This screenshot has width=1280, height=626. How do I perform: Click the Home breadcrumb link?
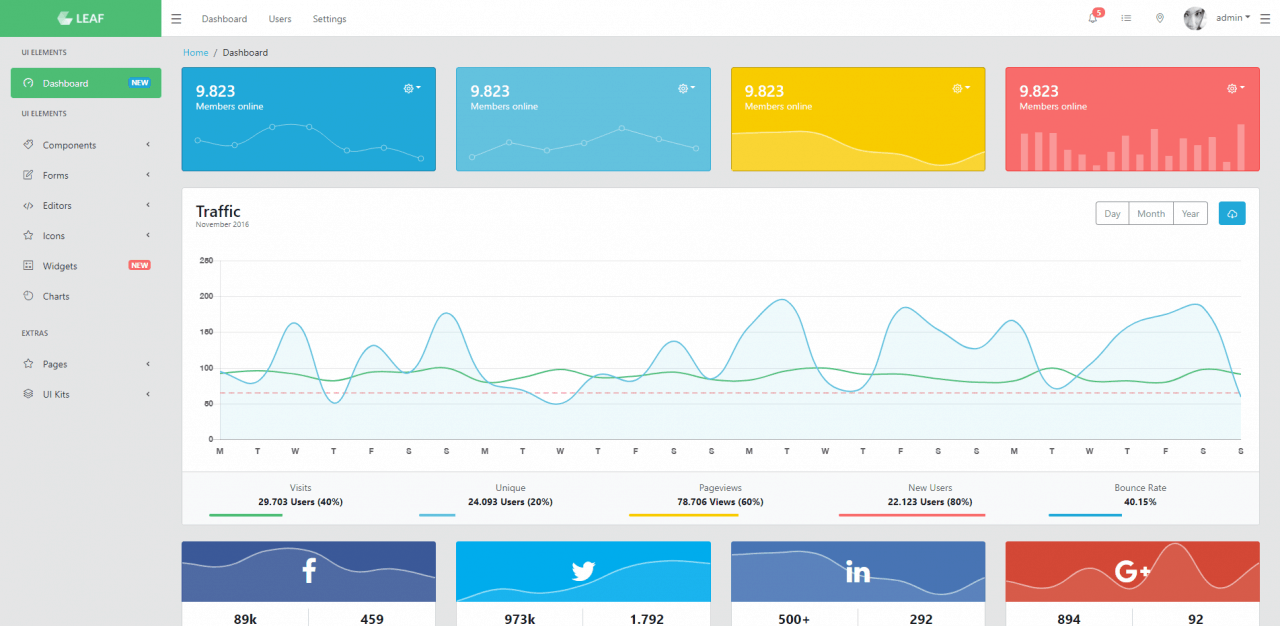(195, 52)
